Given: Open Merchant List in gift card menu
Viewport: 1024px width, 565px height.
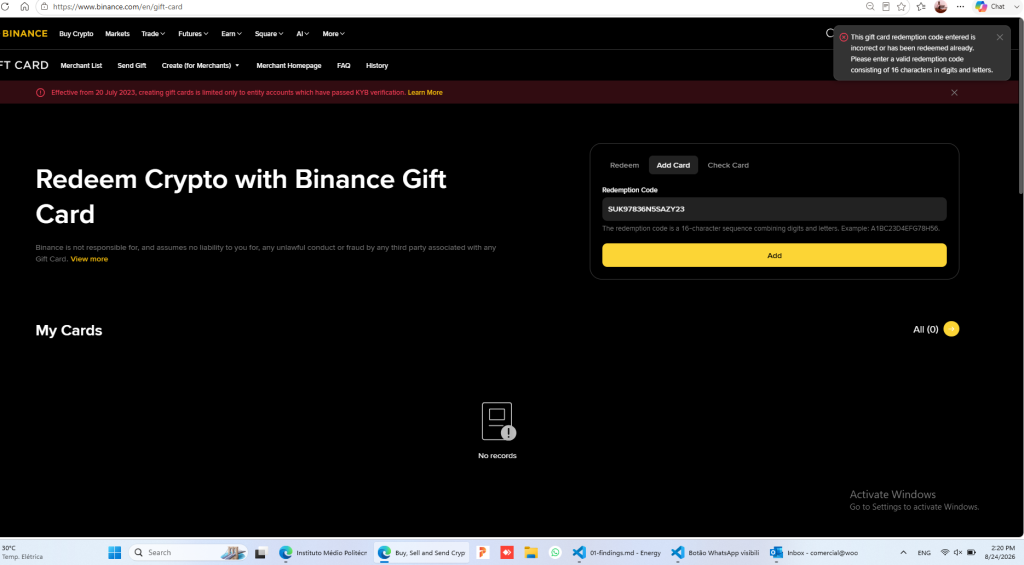Looking at the screenshot, I should point(82,65).
